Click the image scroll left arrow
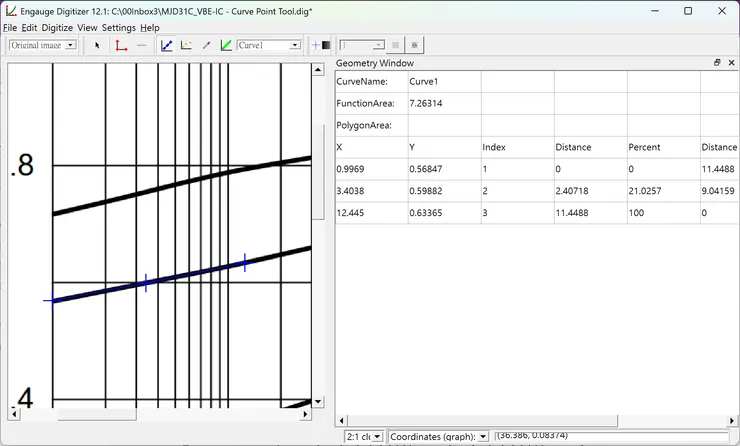Screen dimensions: 740x446 (14, 414)
